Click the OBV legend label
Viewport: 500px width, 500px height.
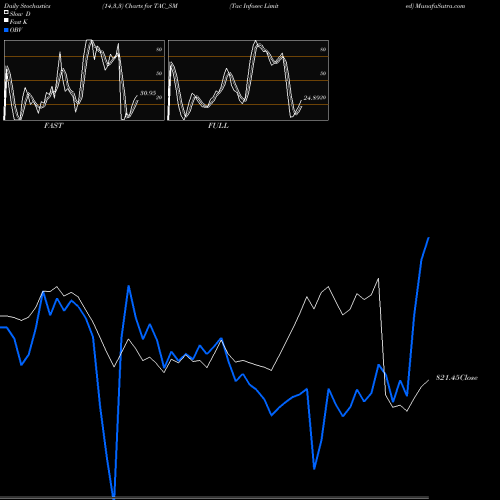click(16, 30)
